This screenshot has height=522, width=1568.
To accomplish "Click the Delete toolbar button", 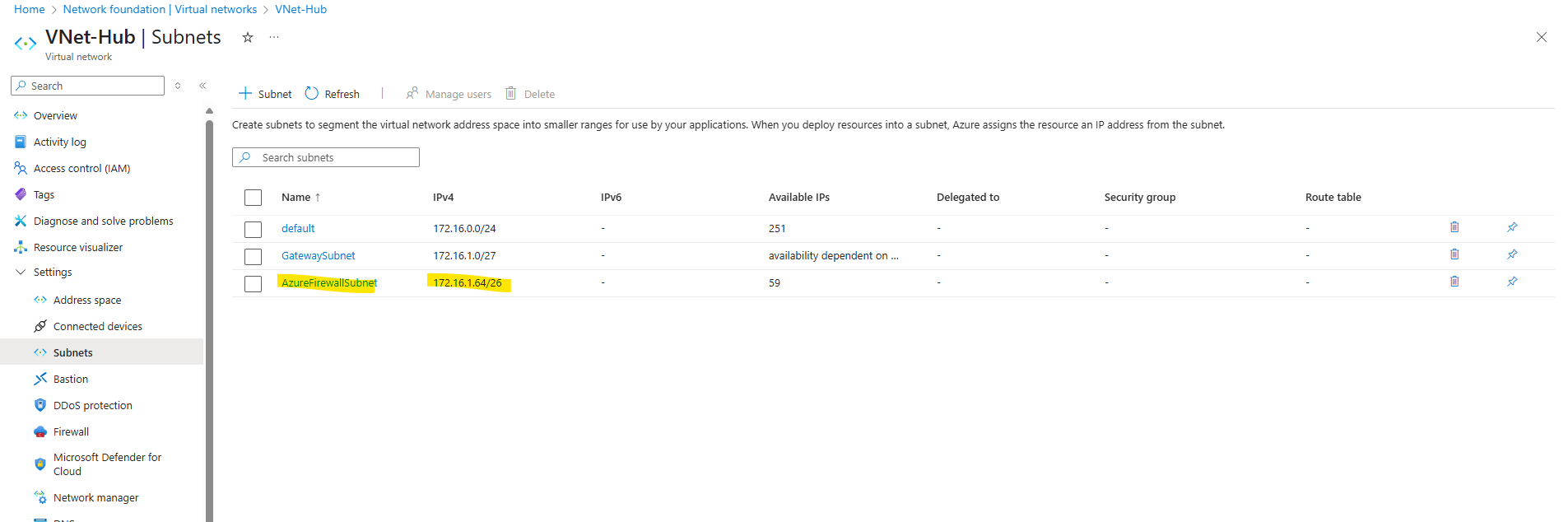I will pos(530,94).
